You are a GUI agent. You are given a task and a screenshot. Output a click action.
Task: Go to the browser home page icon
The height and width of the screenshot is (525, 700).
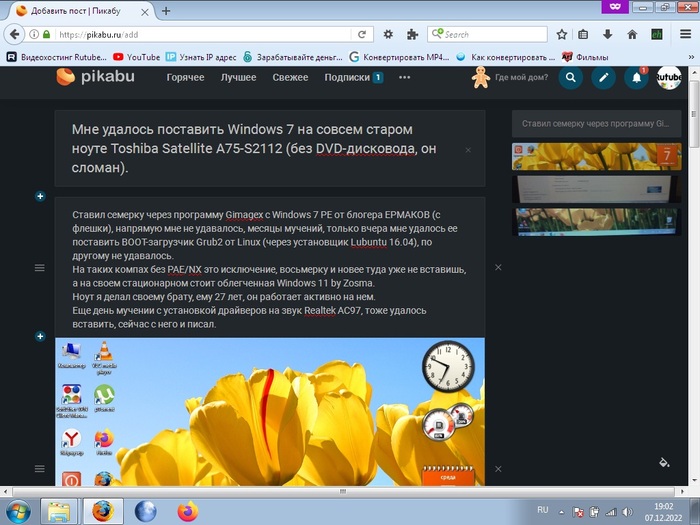coord(632,34)
